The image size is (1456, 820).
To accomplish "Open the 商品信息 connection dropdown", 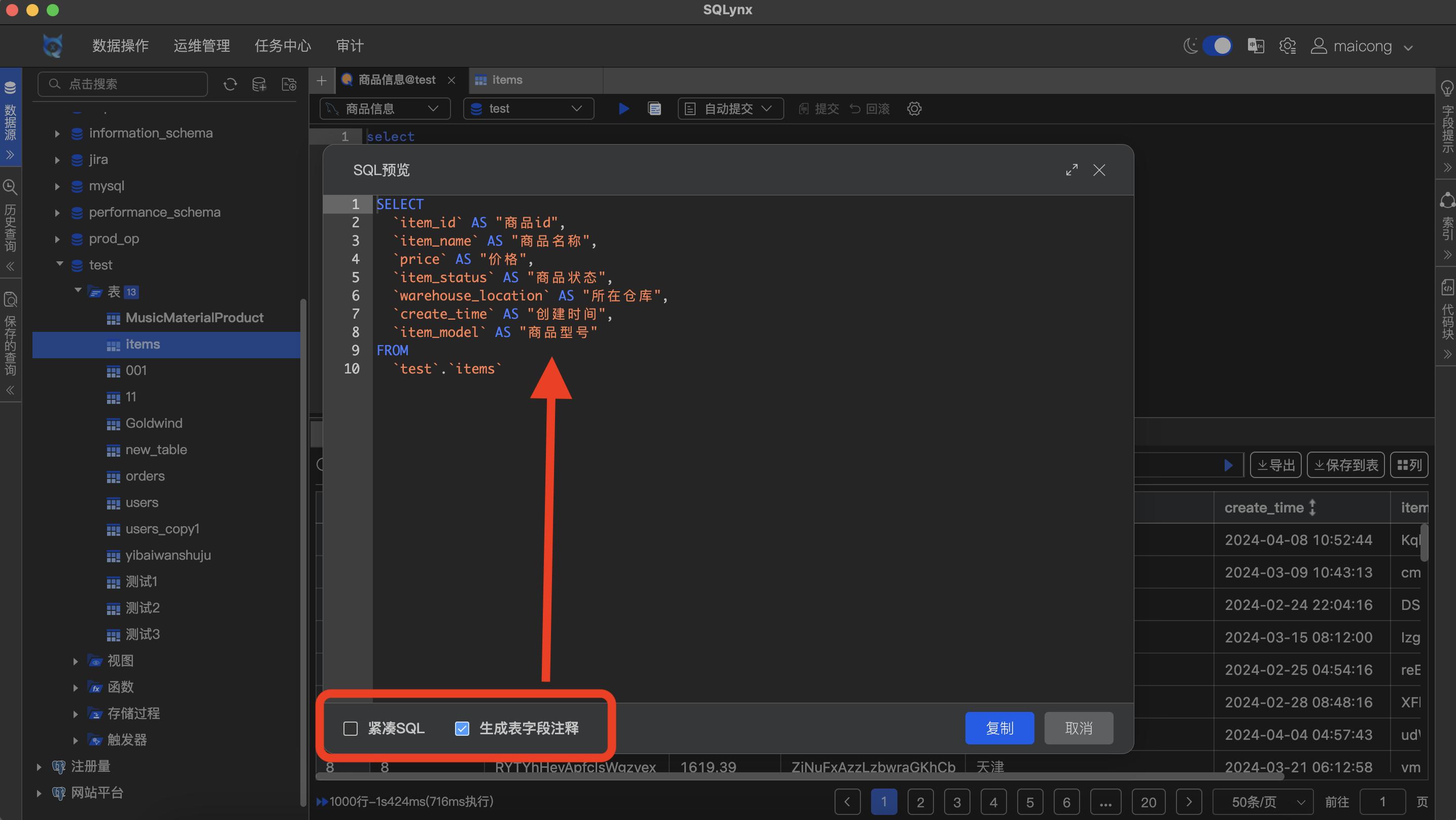I will [x=385, y=109].
